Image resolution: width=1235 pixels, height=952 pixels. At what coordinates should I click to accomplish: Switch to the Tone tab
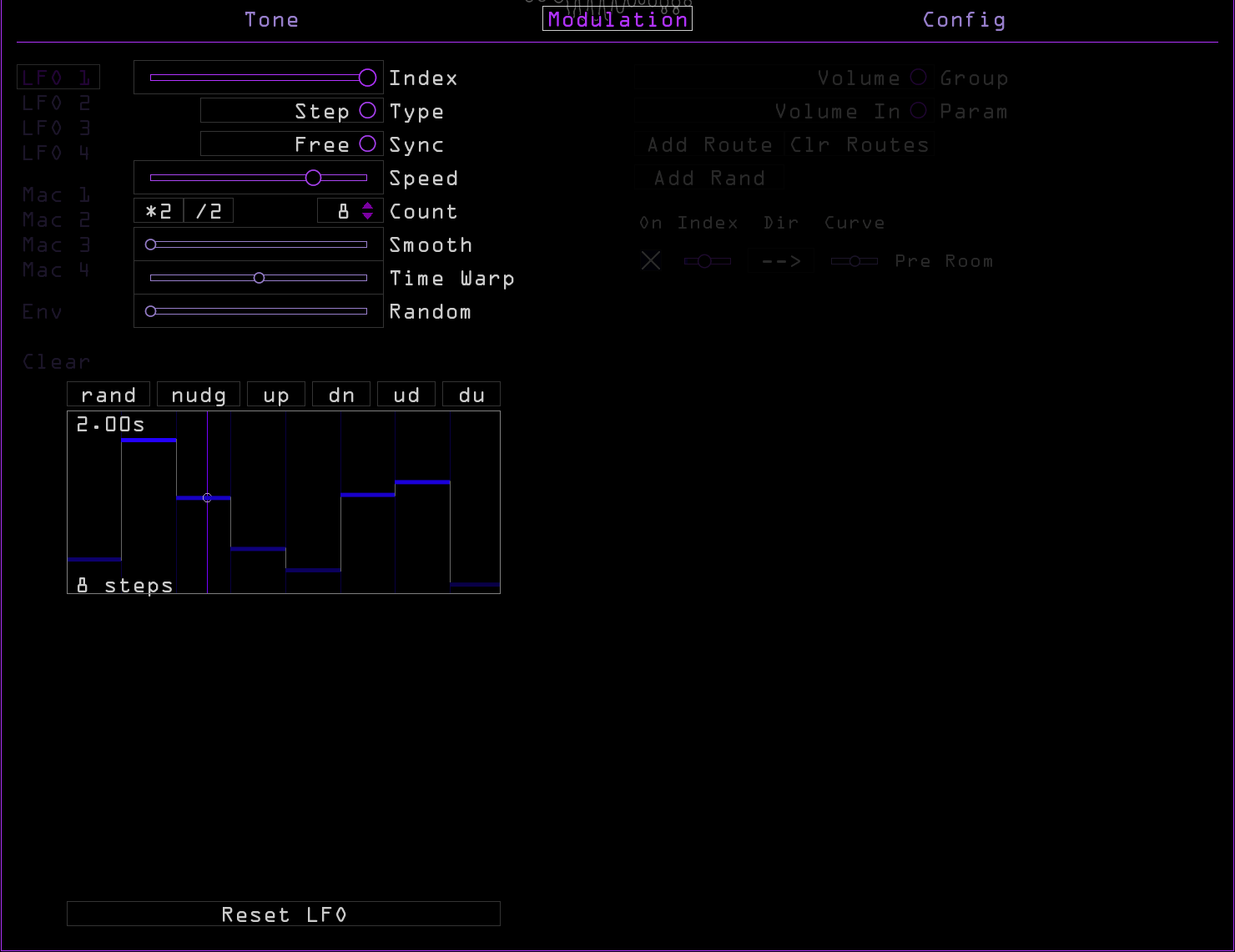tap(271, 20)
